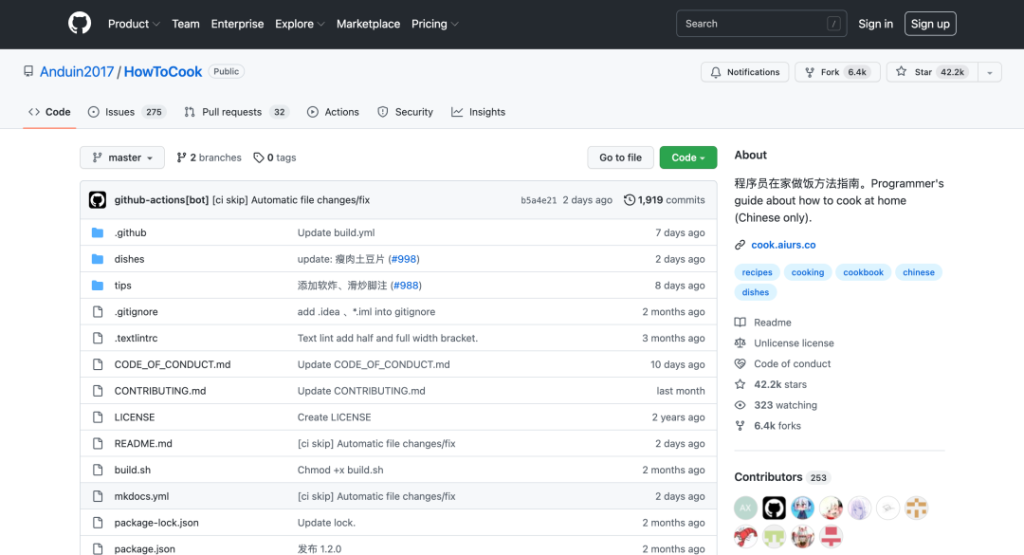Image resolution: width=1024 pixels, height=555 pixels.
Task: Click the GitHub logo in header
Action: point(79,24)
